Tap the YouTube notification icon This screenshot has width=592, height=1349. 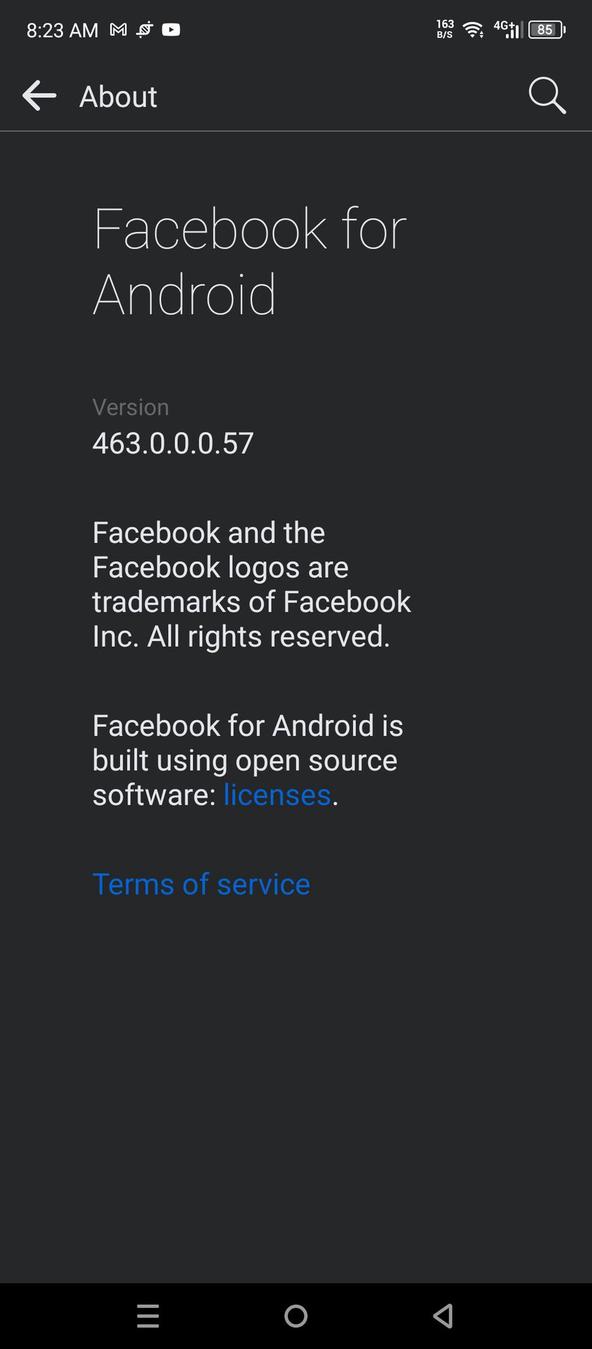coord(171,30)
